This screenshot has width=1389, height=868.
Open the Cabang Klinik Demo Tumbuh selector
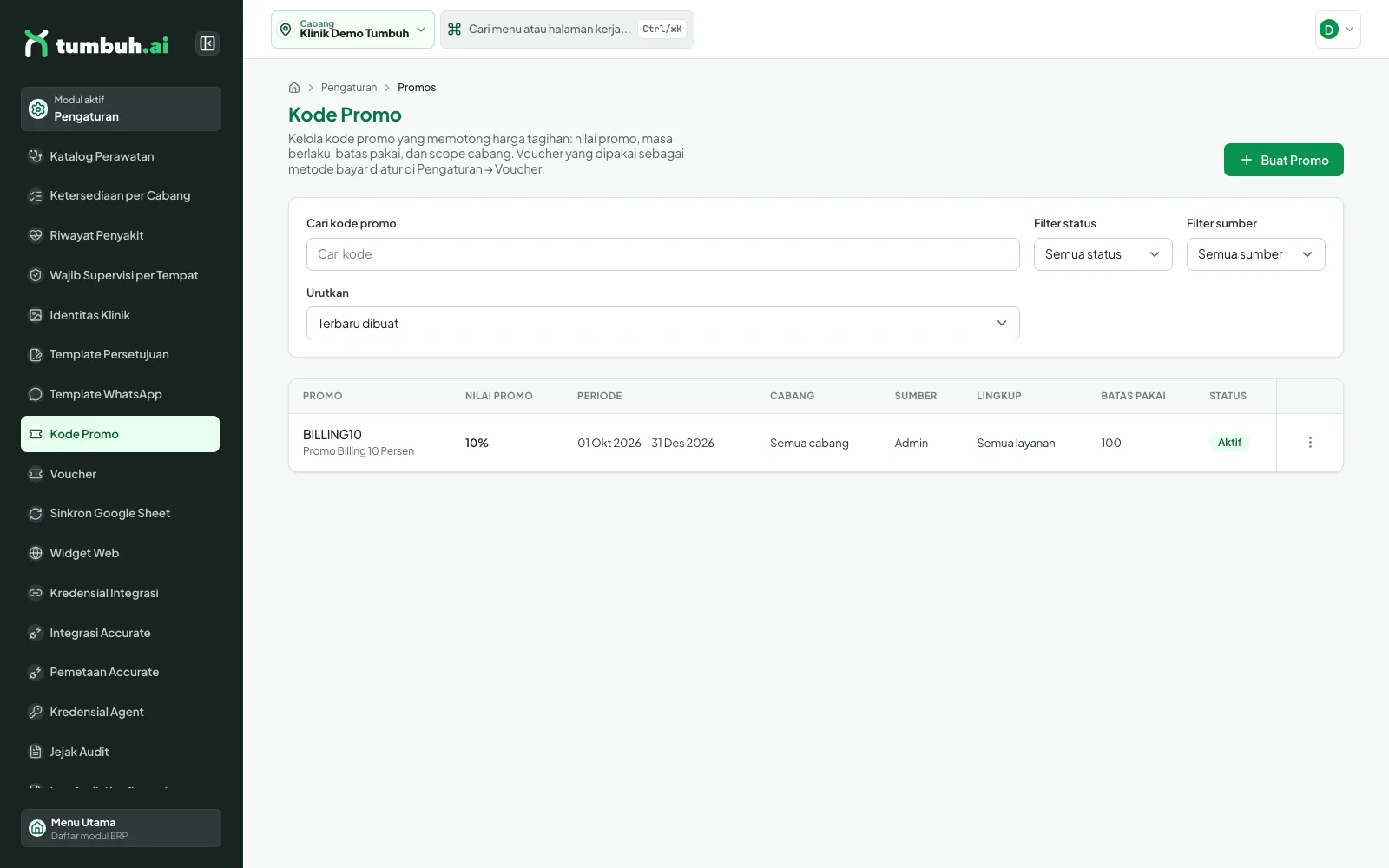click(x=352, y=30)
